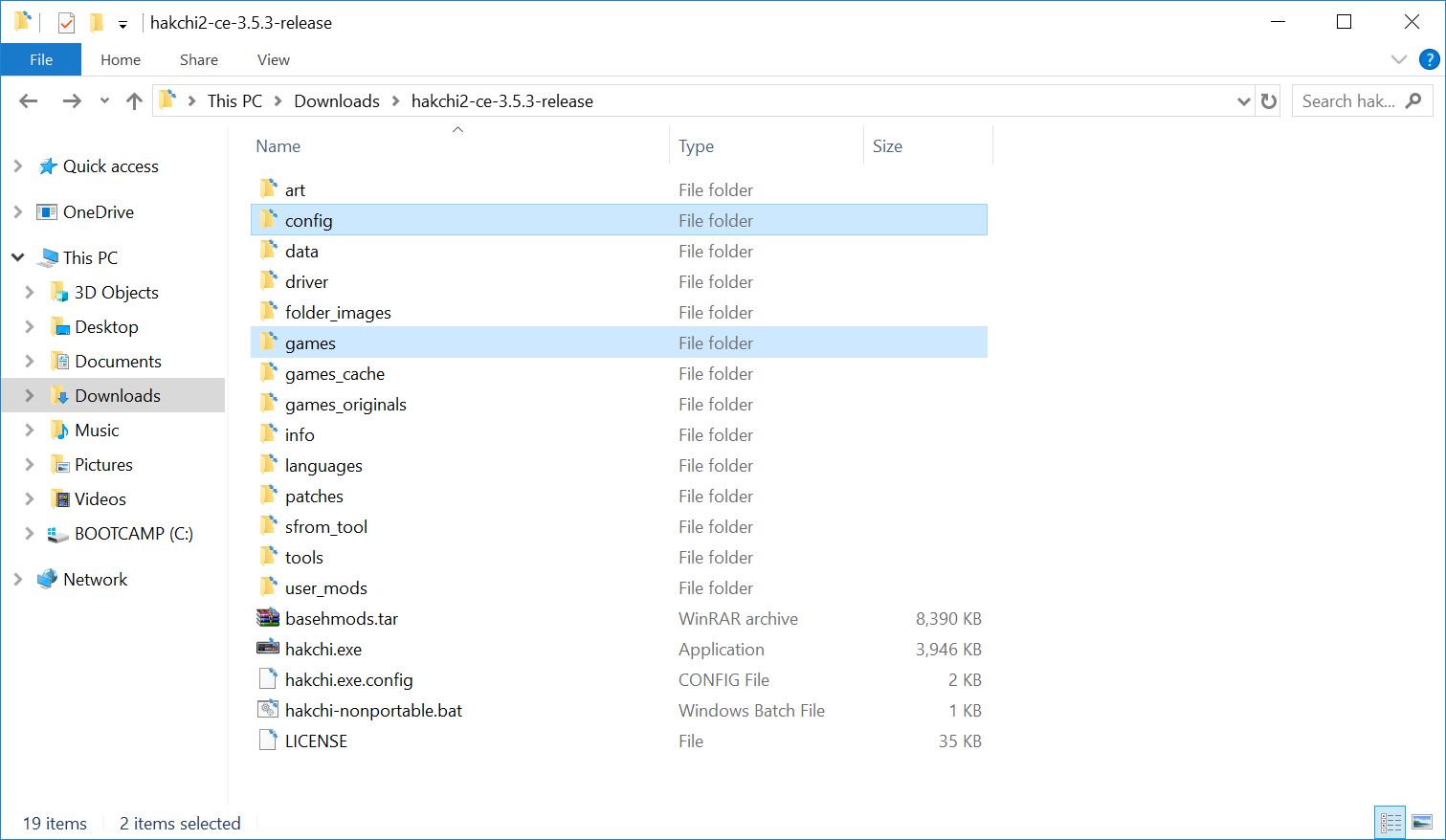Viewport: 1446px width, 840px height.
Task: Select BOOTCAMP (C:) drive in navigation pane
Action: (134, 534)
